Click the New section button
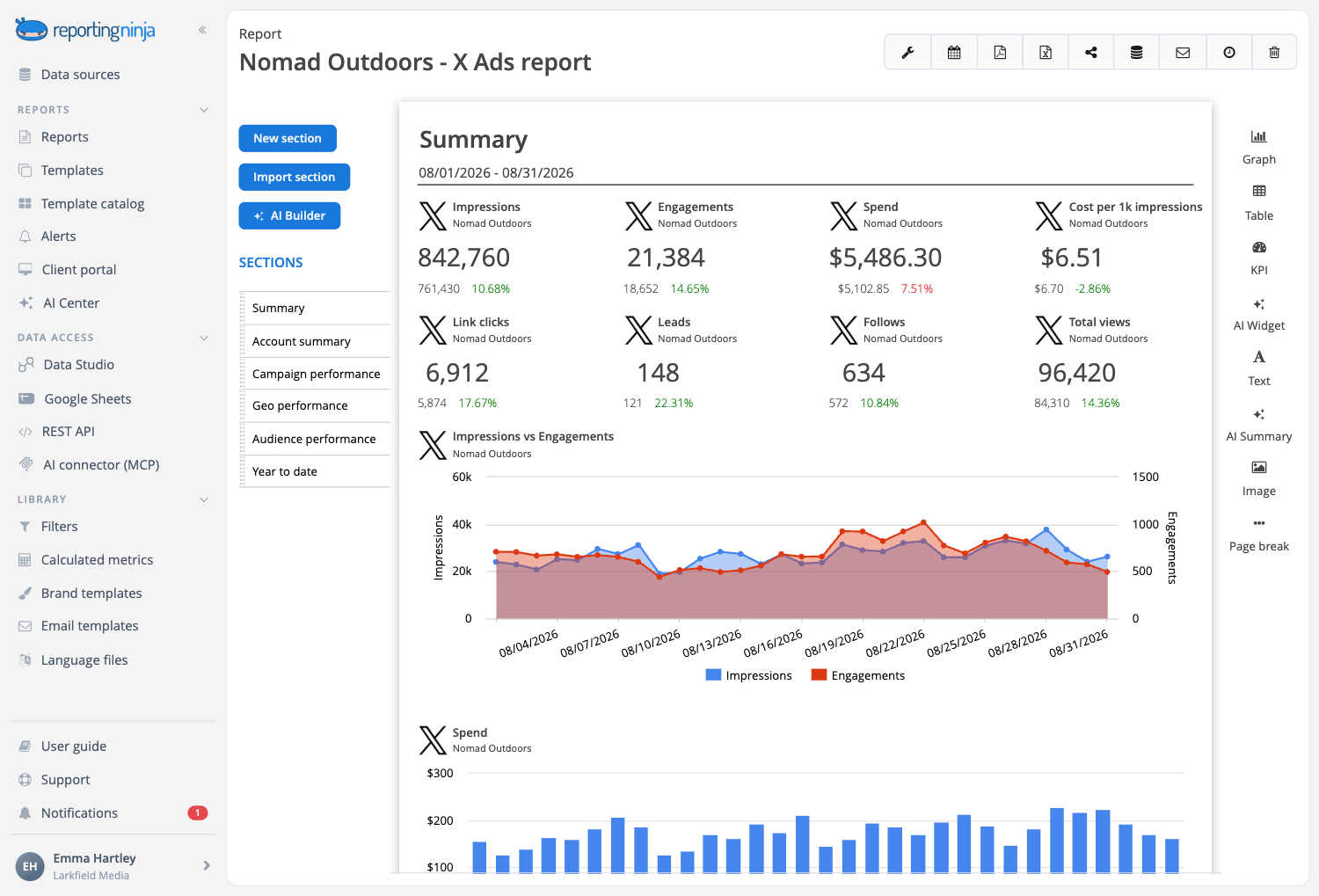1319x896 pixels. (288, 138)
